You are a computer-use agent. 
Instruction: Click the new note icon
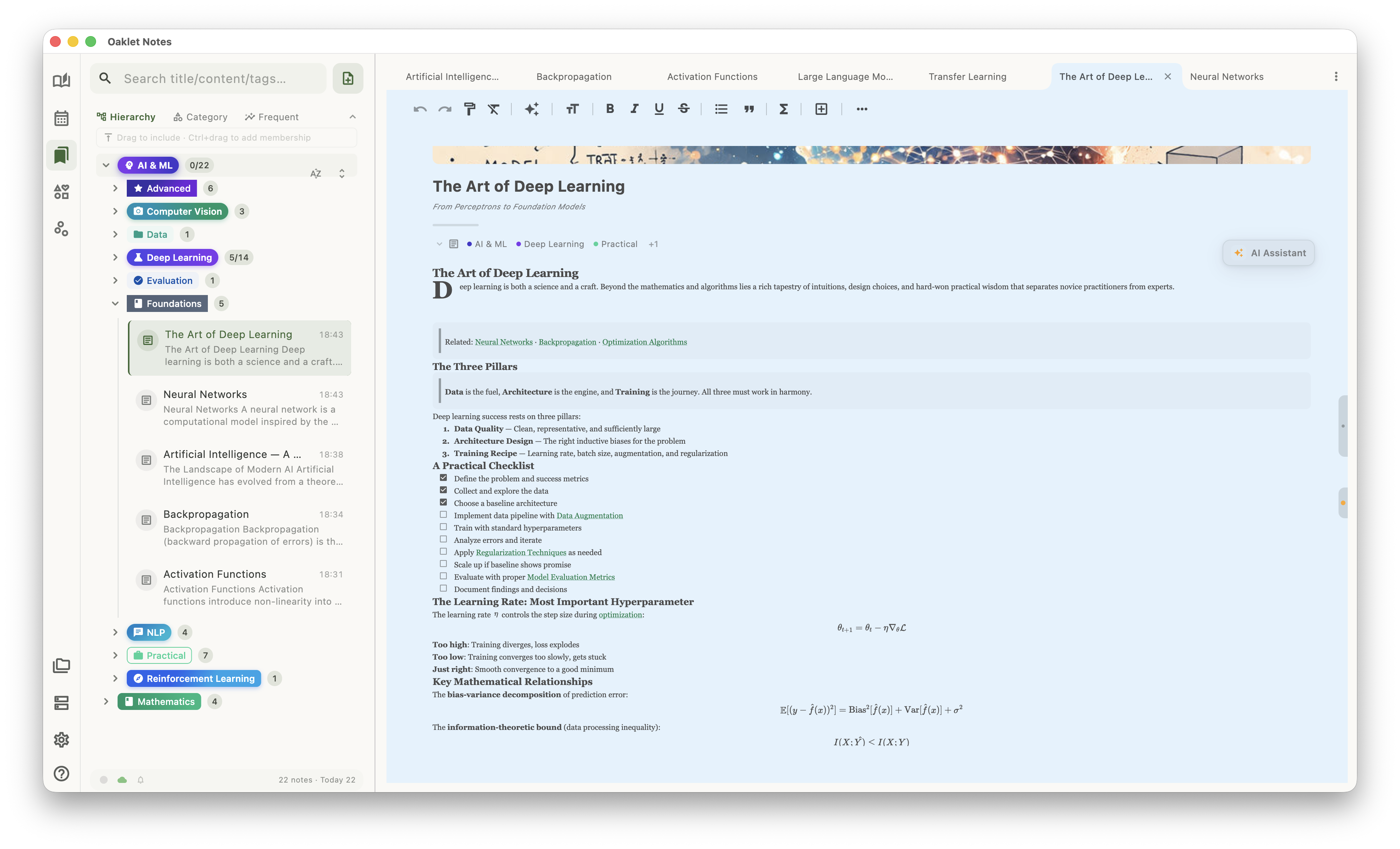click(x=348, y=78)
